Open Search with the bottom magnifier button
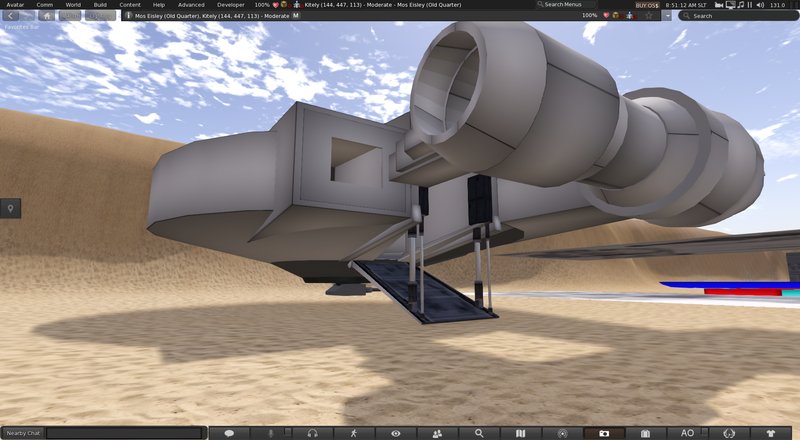800x440 pixels. pyautogui.click(x=479, y=433)
